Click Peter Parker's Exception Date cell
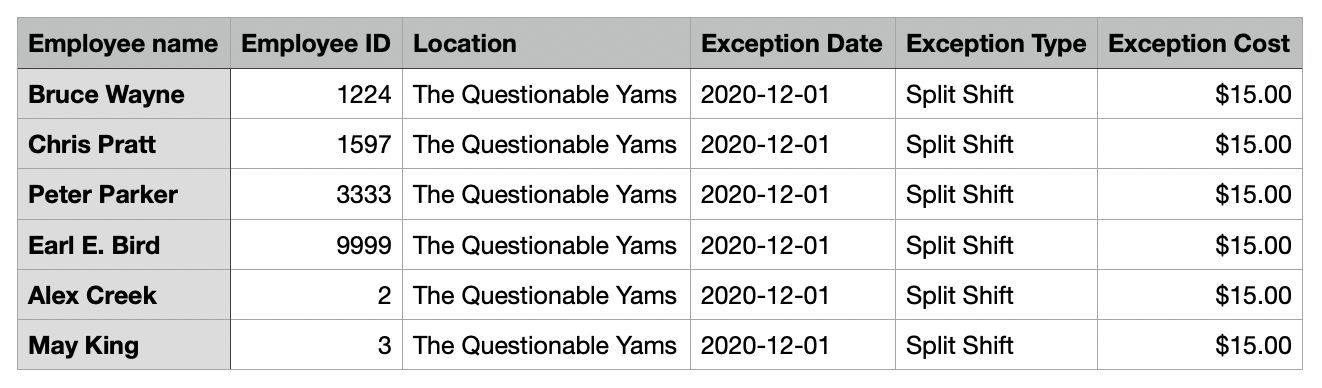Viewport: 1322px width, 388px height. (793, 195)
